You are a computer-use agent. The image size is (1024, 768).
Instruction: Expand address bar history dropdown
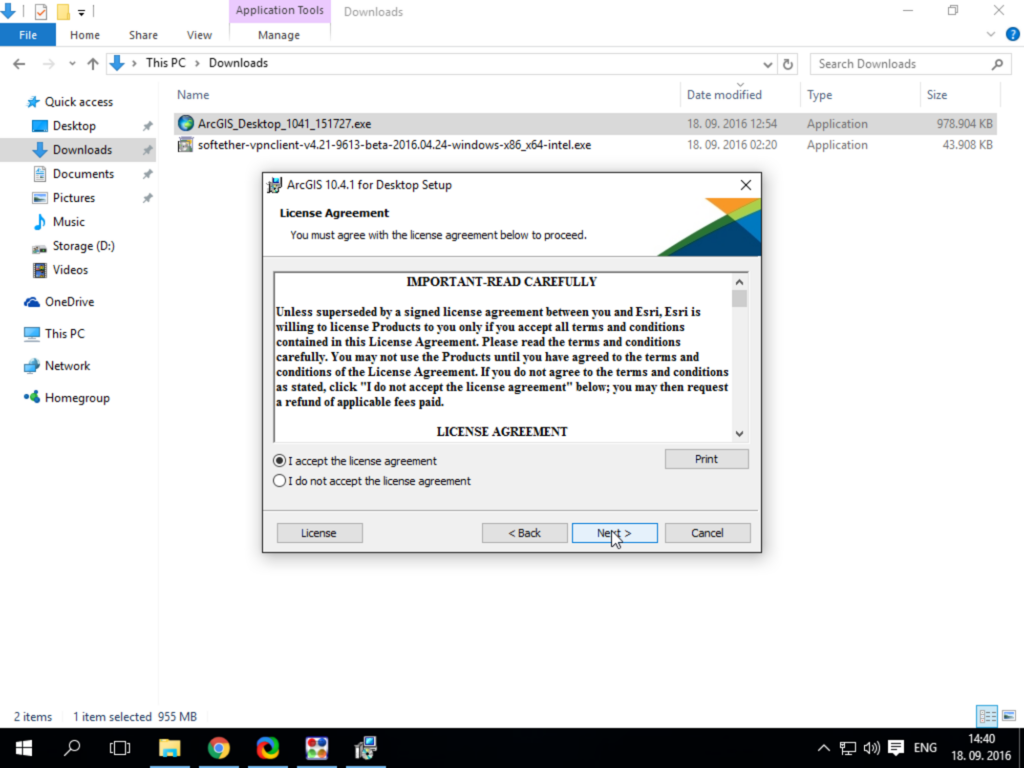(x=768, y=64)
